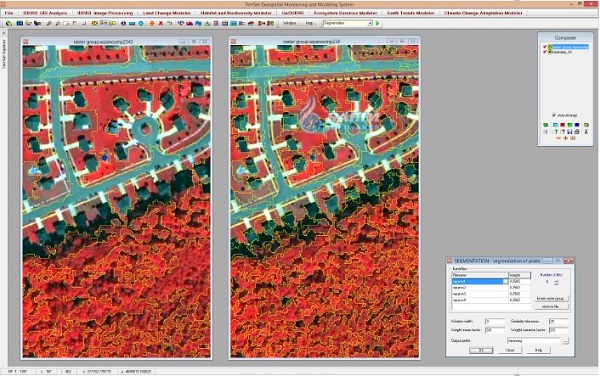Click the Output prefix input field
Screen dimensions: 600x376
pyautogui.click(x=533, y=340)
